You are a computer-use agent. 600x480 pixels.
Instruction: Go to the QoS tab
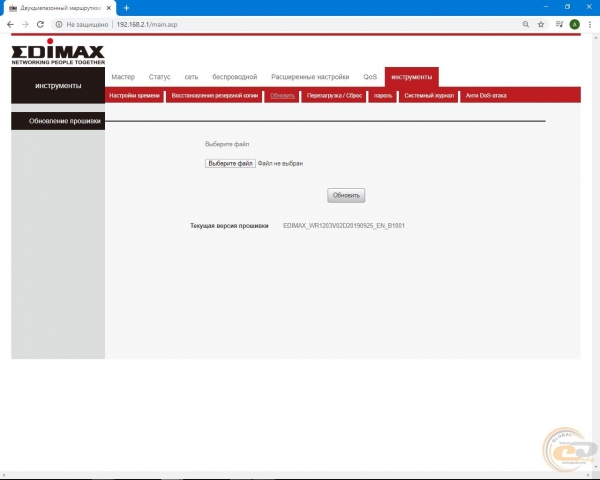tap(370, 77)
